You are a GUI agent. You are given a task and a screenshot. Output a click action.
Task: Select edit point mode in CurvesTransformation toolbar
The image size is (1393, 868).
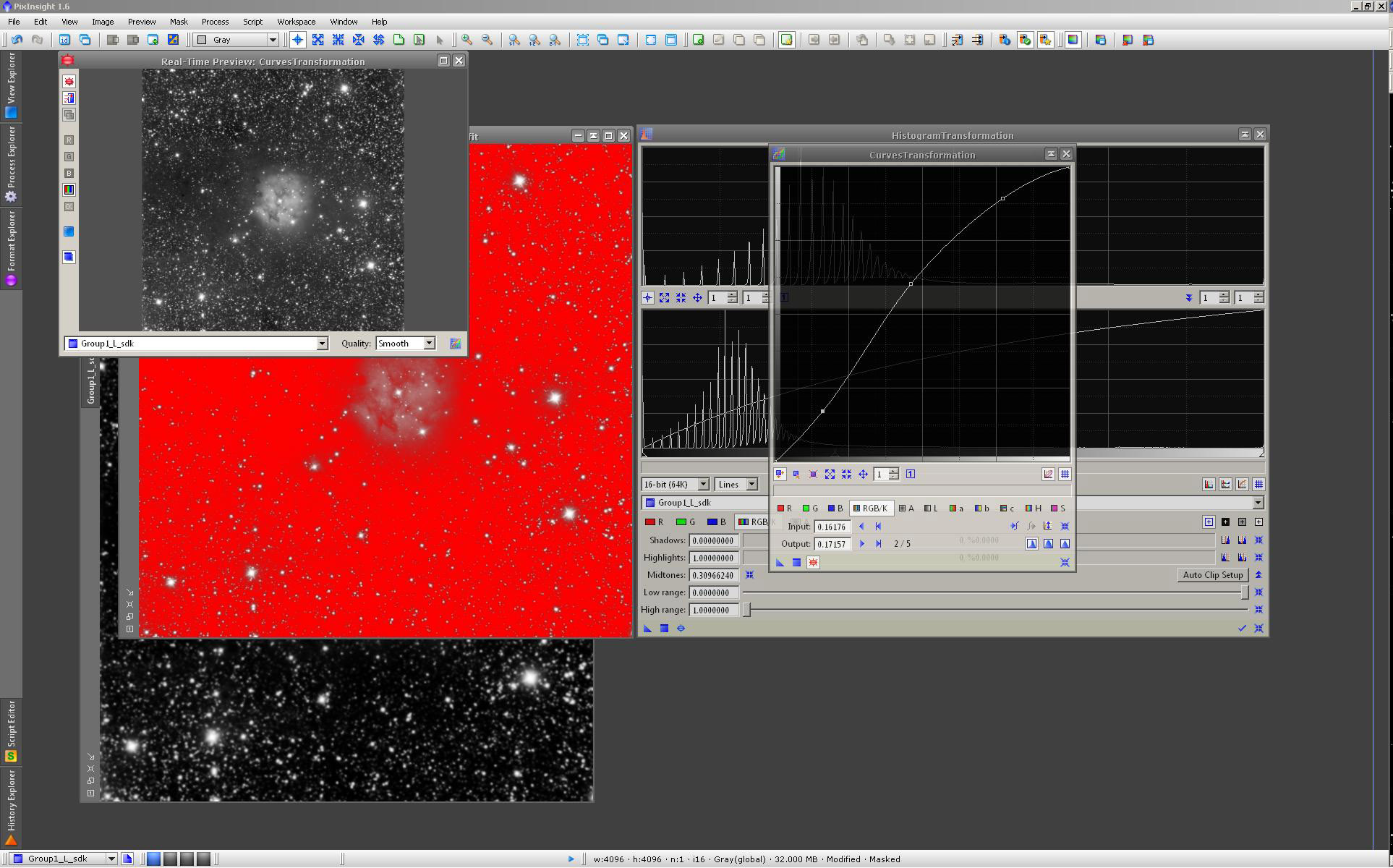click(x=780, y=475)
